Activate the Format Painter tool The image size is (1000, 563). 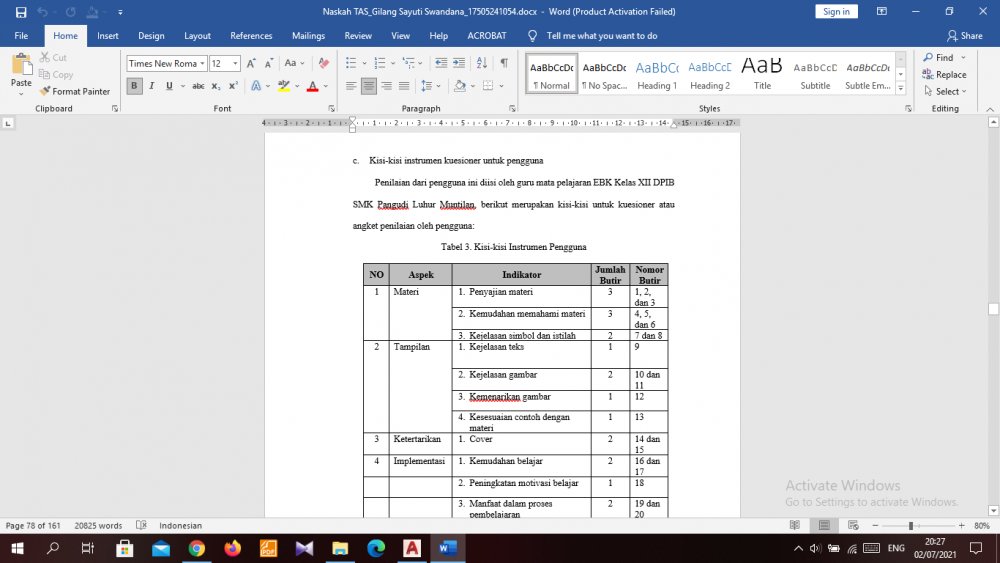pyautogui.click(x=75, y=91)
